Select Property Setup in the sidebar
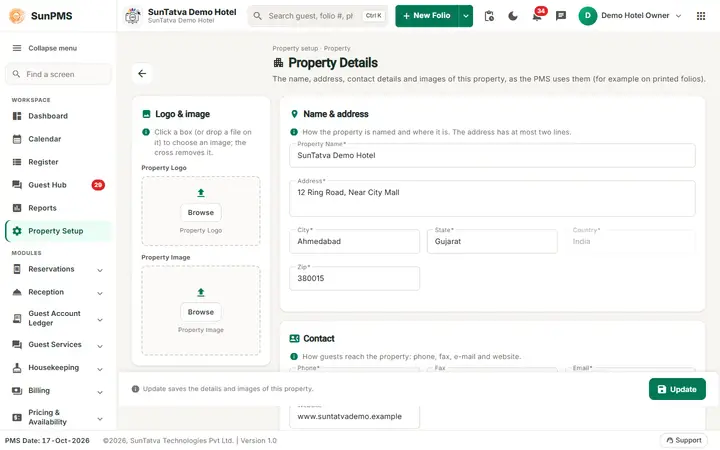Image resolution: width=720 pixels, height=450 pixels. (58, 231)
